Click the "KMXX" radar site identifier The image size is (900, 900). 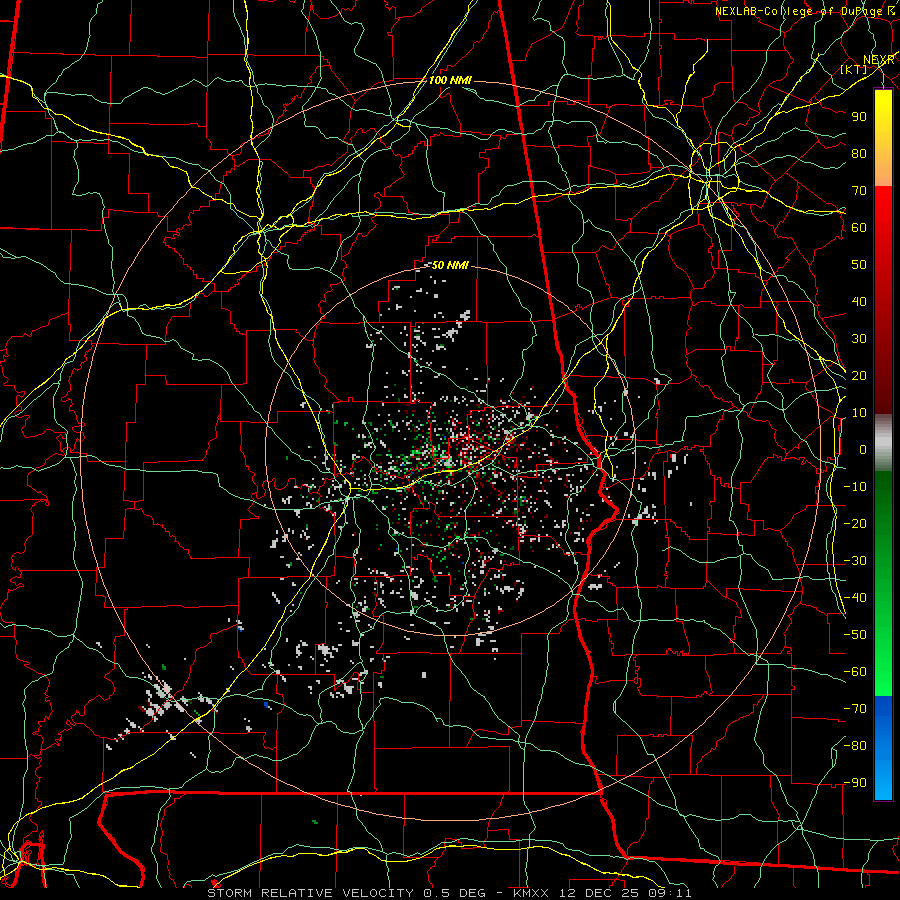(530, 893)
